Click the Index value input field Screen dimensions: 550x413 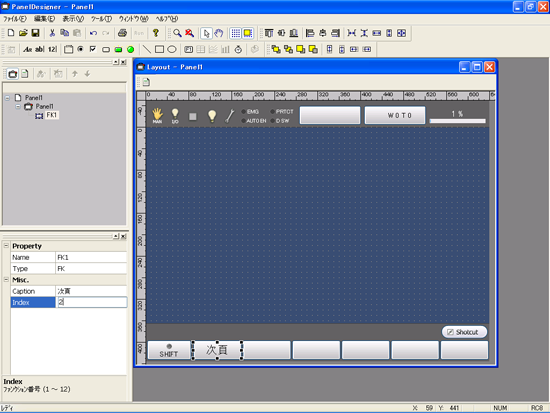[x=91, y=302]
